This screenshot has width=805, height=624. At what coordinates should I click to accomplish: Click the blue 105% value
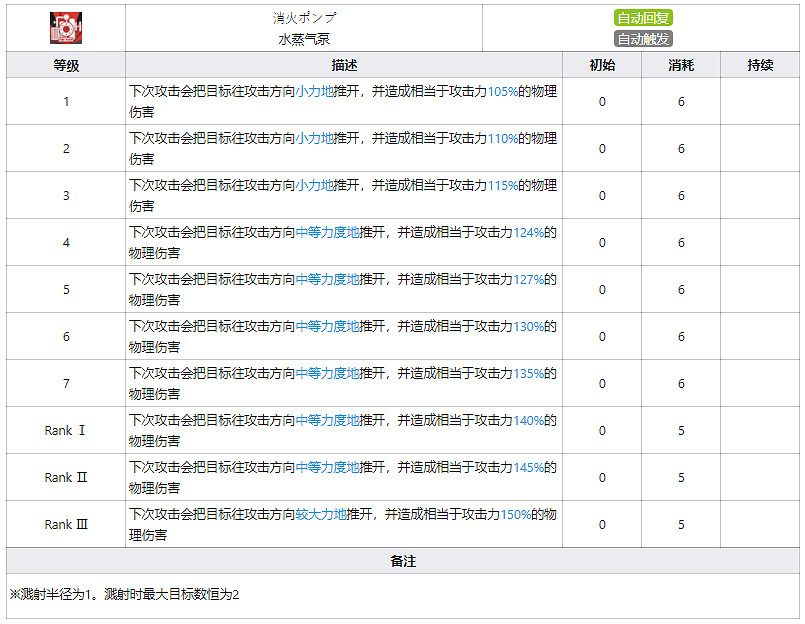(x=503, y=91)
